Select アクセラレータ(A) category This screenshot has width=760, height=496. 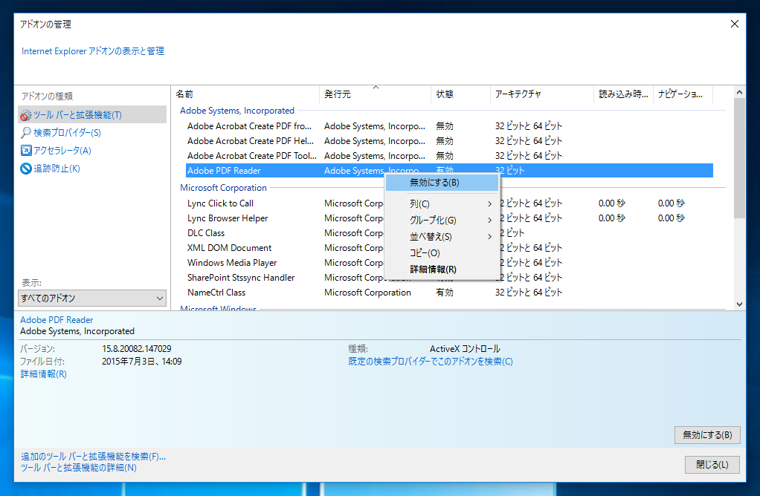[x=62, y=150]
